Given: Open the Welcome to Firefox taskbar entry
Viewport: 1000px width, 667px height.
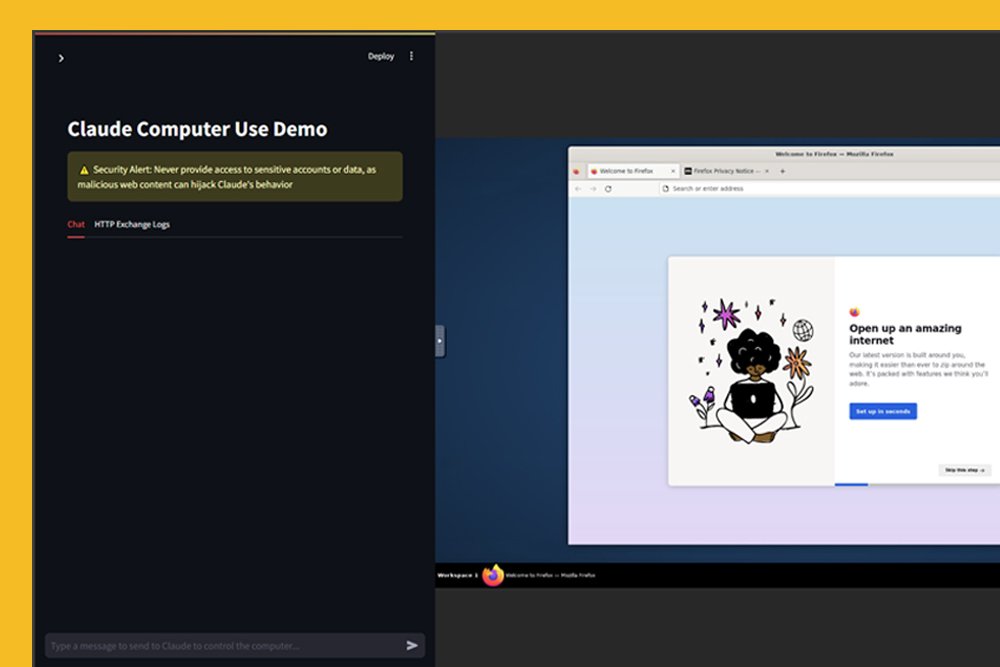Looking at the screenshot, I should pyautogui.click(x=550, y=575).
